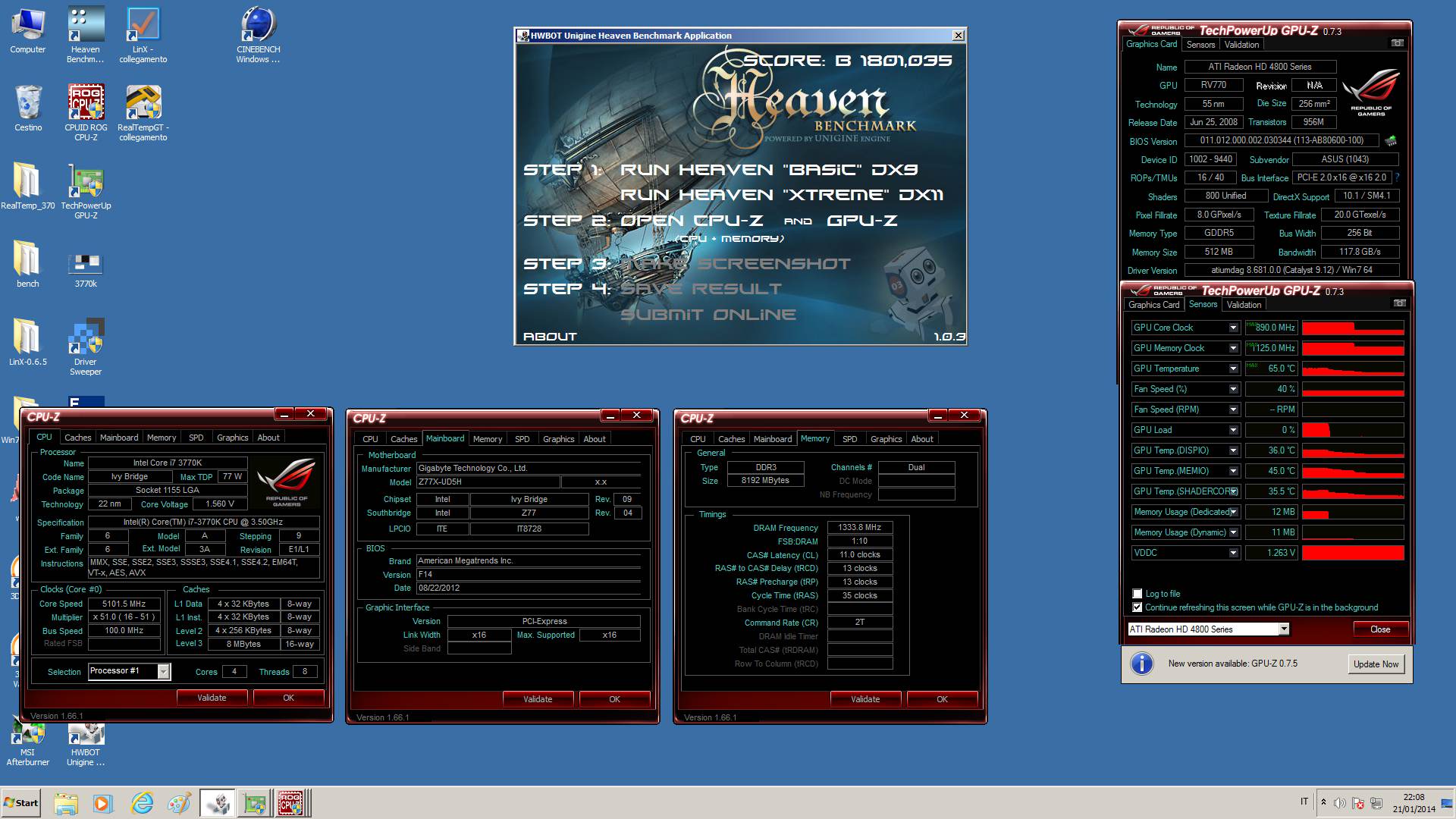
Task: Switch to Caches tab in first CPU-Z window
Action: (x=77, y=438)
